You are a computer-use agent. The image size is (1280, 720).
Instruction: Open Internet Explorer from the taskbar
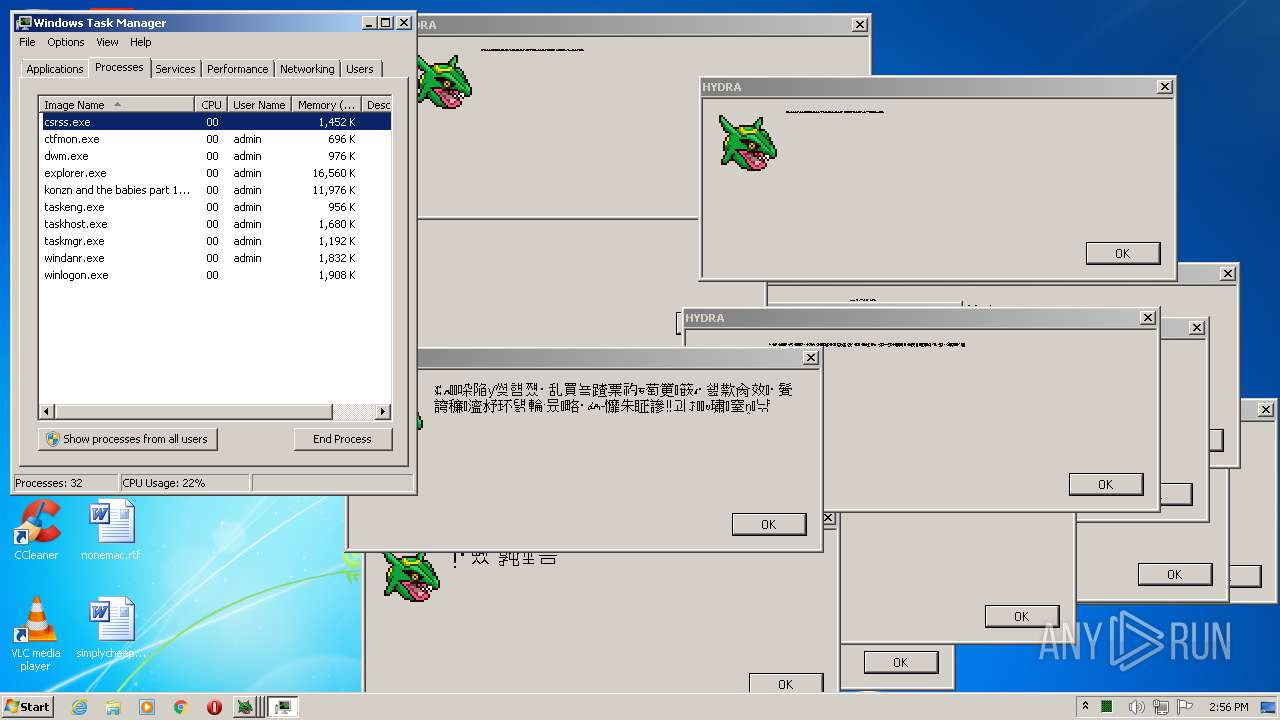tap(80, 707)
